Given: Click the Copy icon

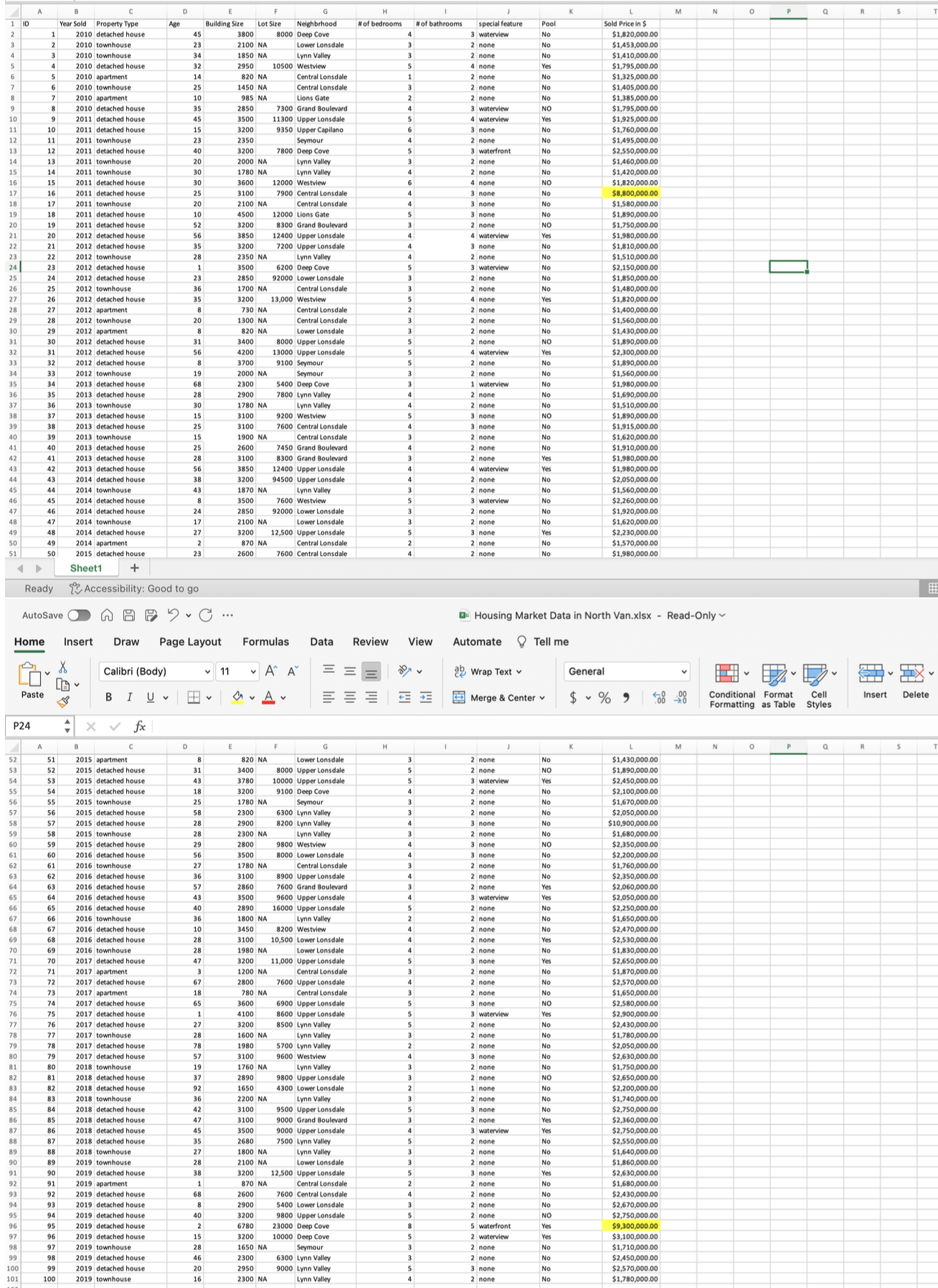Looking at the screenshot, I should tap(63, 684).
